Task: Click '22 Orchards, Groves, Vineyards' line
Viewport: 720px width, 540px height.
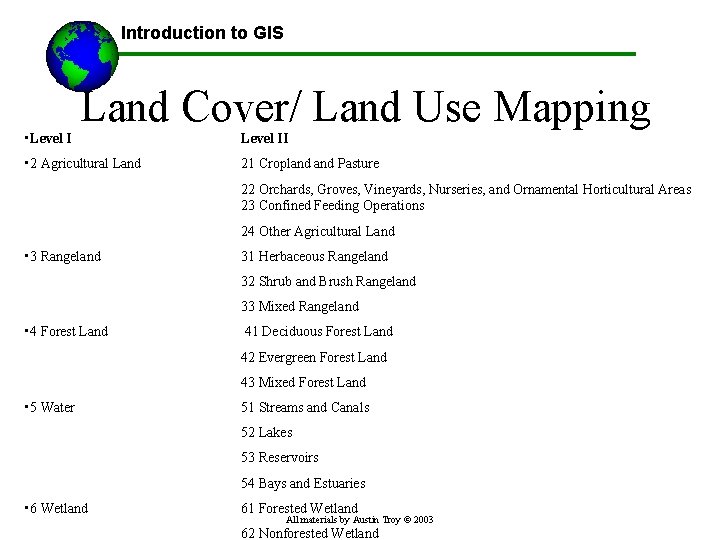Action: pyautogui.click(x=466, y=190)
